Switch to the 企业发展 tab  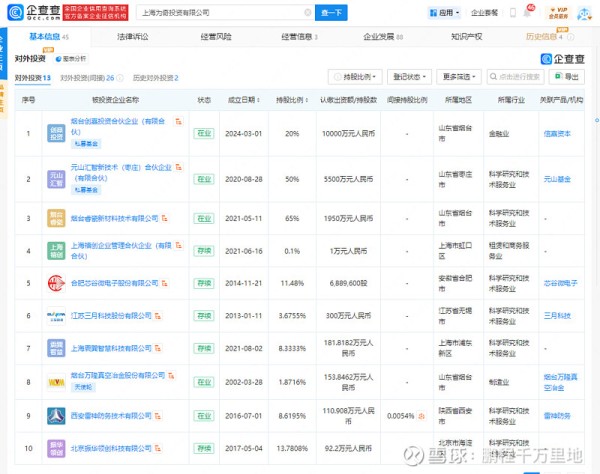coord(383,37)
